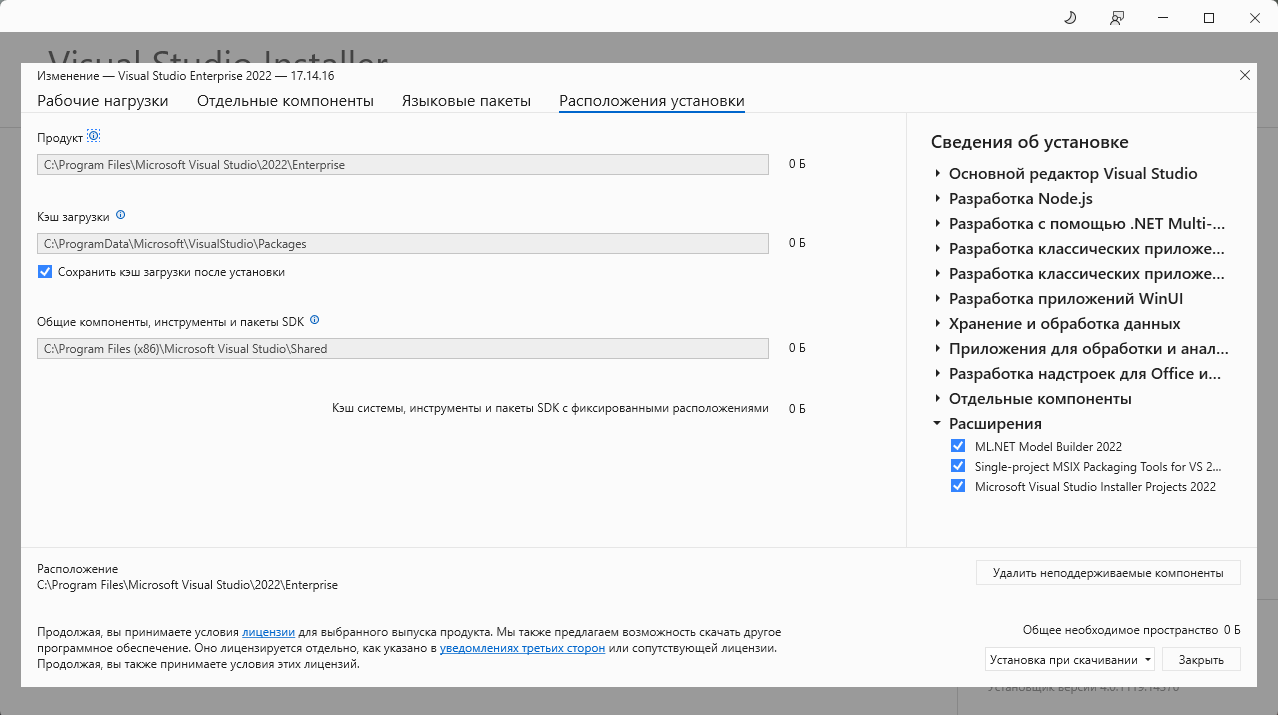Click the Закрыть button
The height and width of the screenshot is (715, 1278).
1200,660
